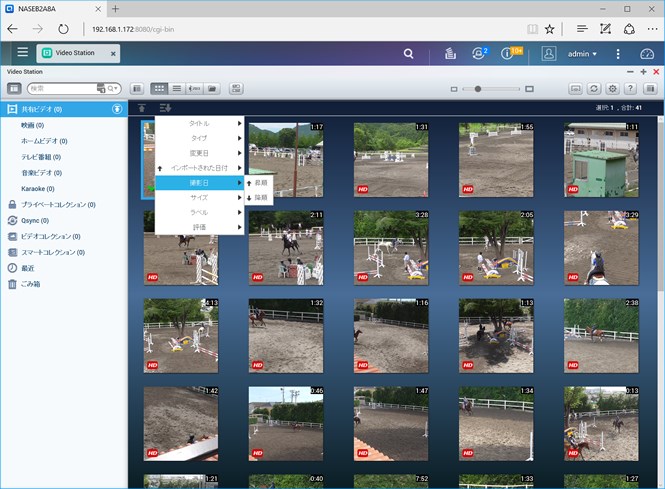Open external devices icon with badge 2
The image size is (665, 489).
pos(479,53)
